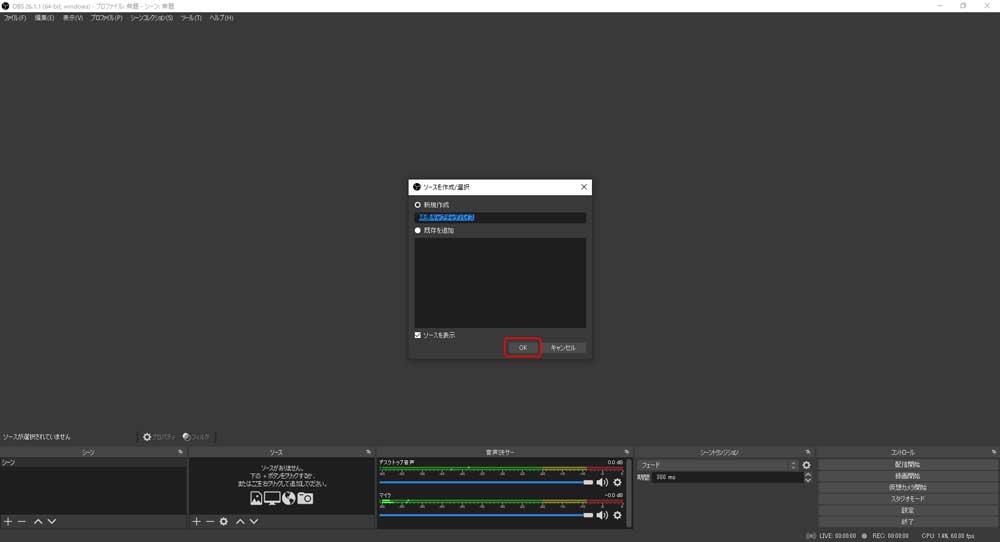Click キャンセル in the source dialog
The image size is (1000, 542).
563,348
